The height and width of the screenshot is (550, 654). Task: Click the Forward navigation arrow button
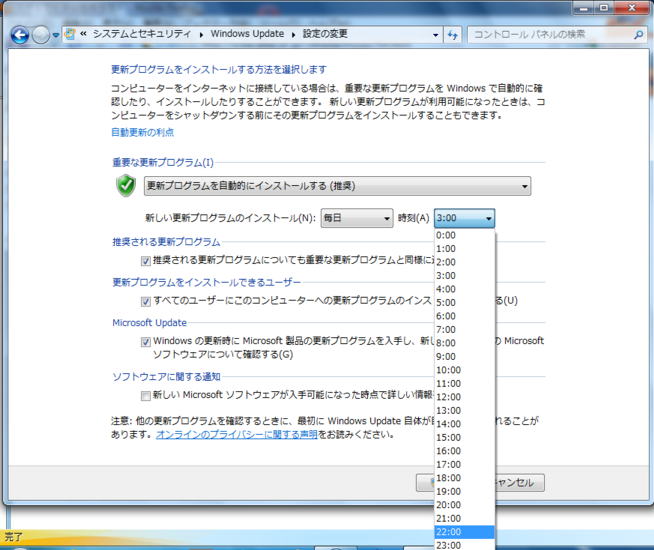click(x=41, y=35)
